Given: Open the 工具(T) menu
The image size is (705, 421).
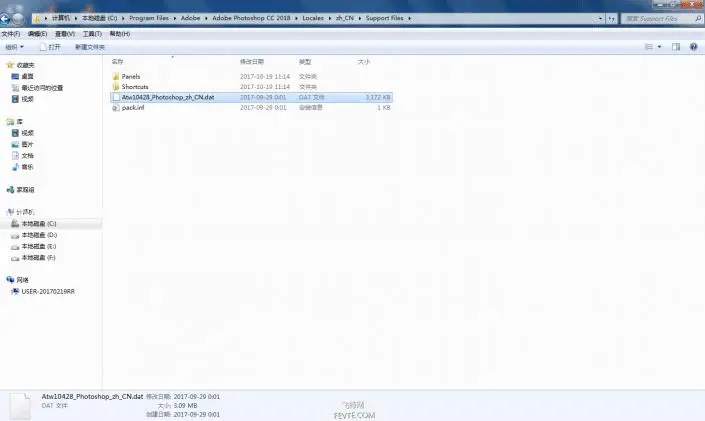Looking at the screenshot, I should 92,34.
